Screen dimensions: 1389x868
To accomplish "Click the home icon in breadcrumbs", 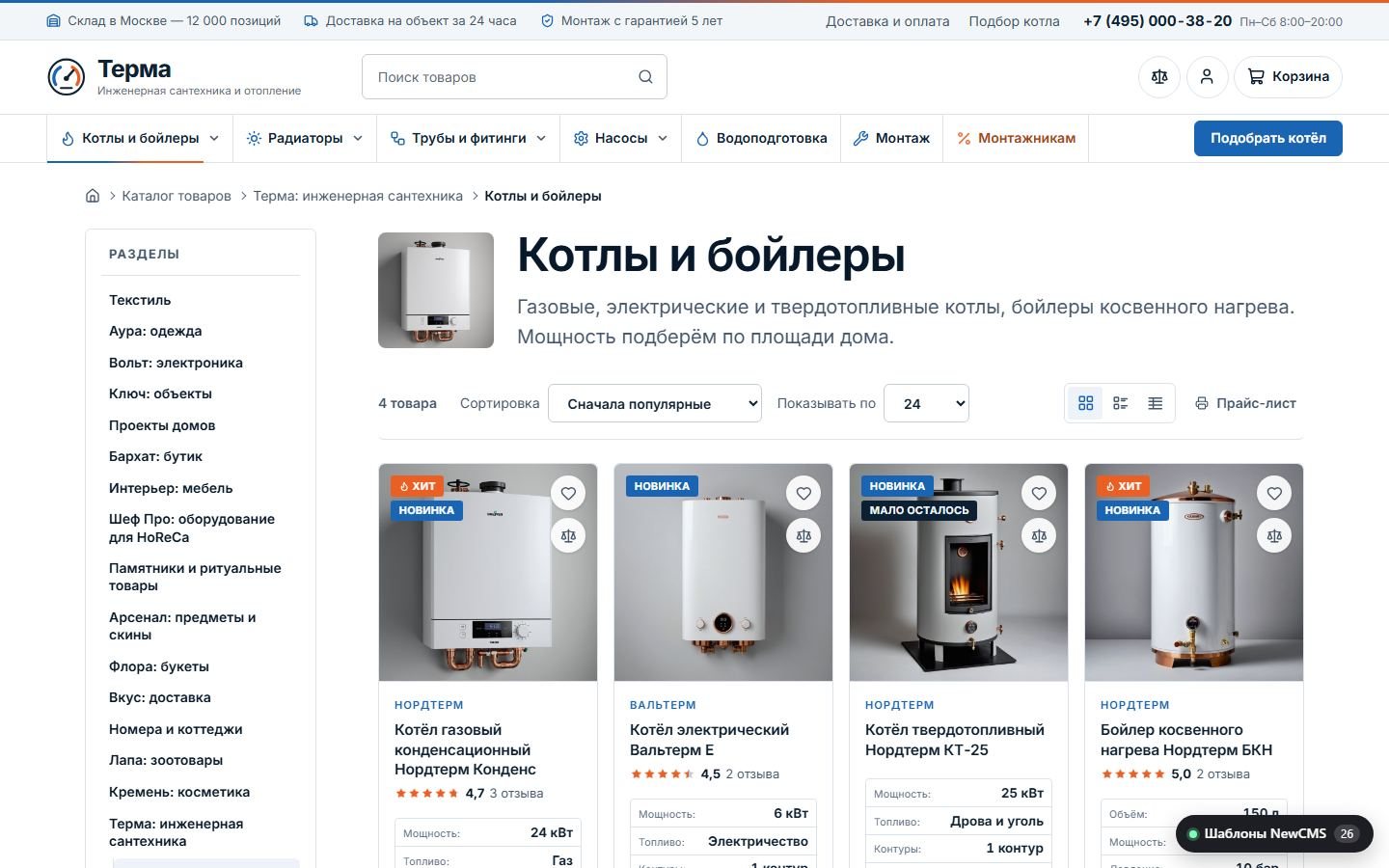I will [x=93, y=196].
